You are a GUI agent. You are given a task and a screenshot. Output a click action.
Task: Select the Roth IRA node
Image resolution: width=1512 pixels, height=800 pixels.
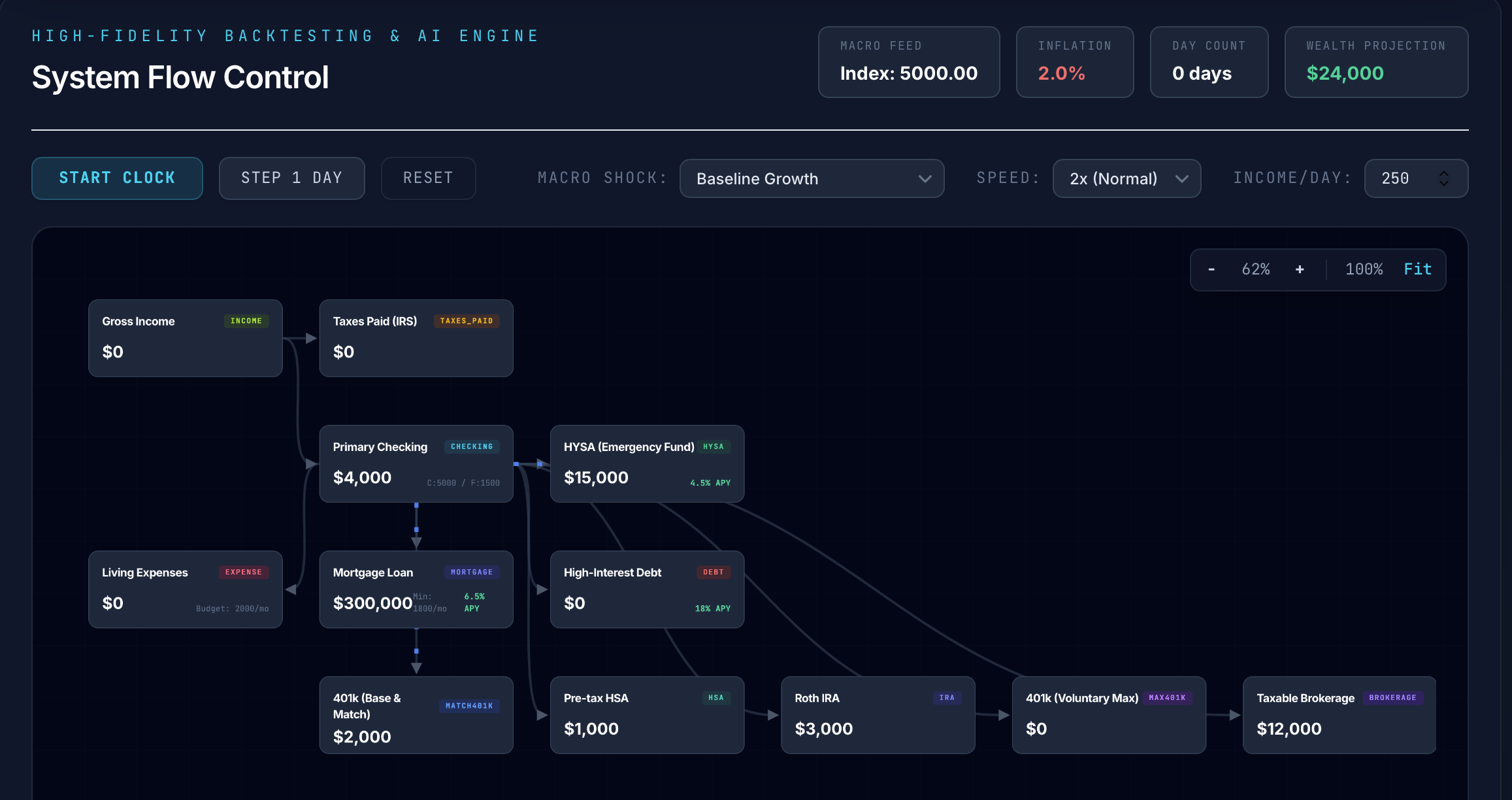click(x=878, y=714)
